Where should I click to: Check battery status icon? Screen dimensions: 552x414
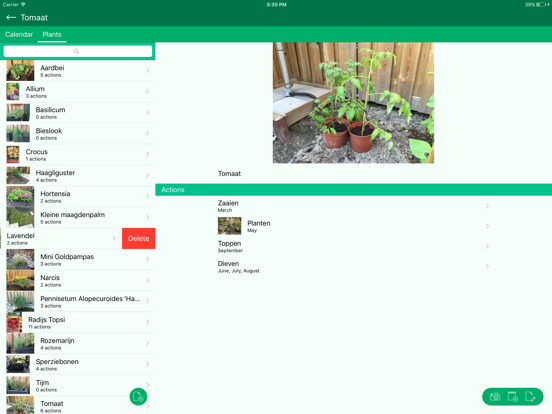click(x=541, y=5)
